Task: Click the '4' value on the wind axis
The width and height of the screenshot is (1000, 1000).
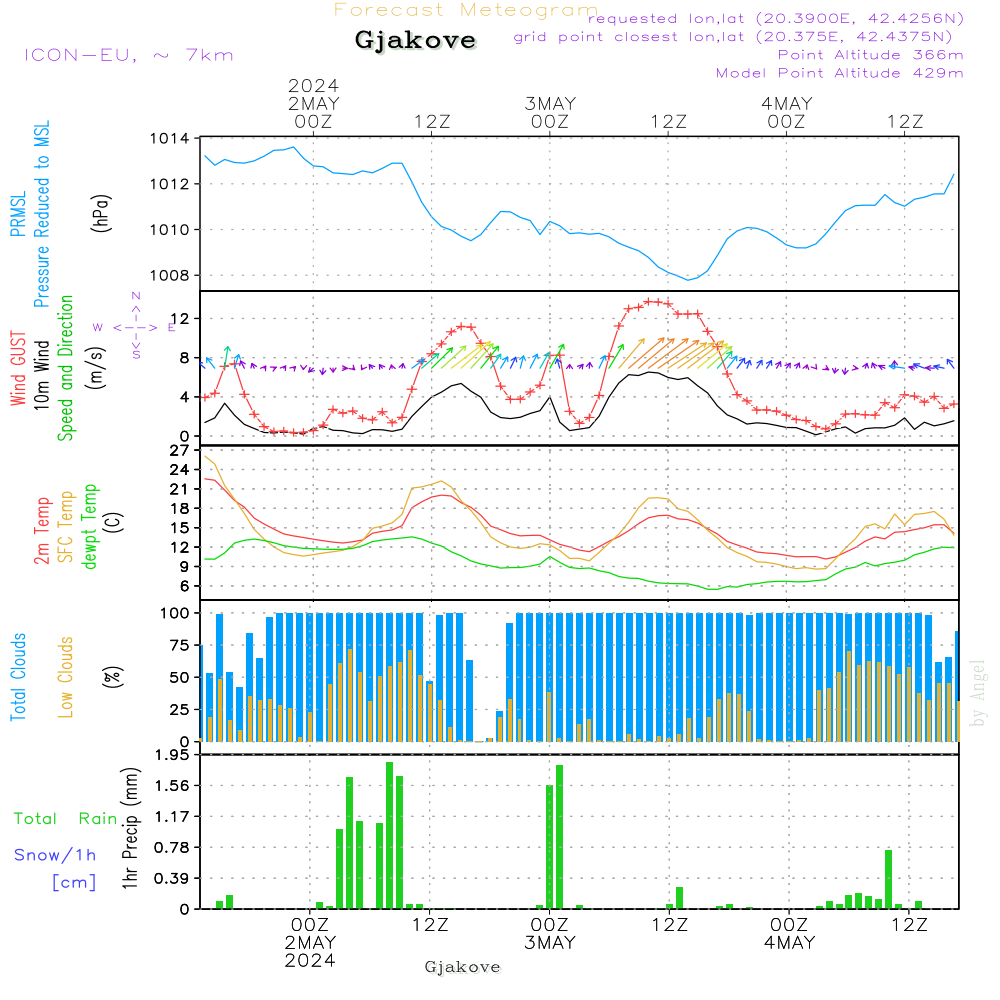Action: (185, 397)
